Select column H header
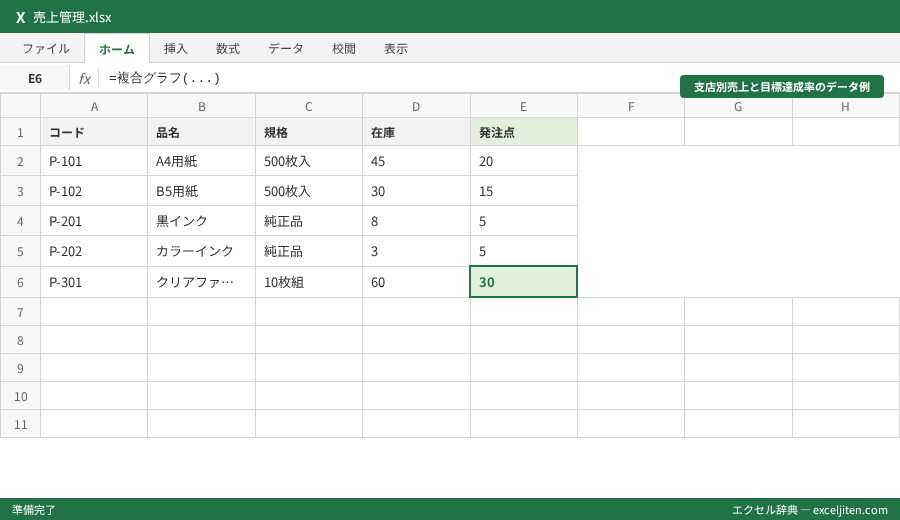Viewport: 900px width, 520px height. click(845, 106)
